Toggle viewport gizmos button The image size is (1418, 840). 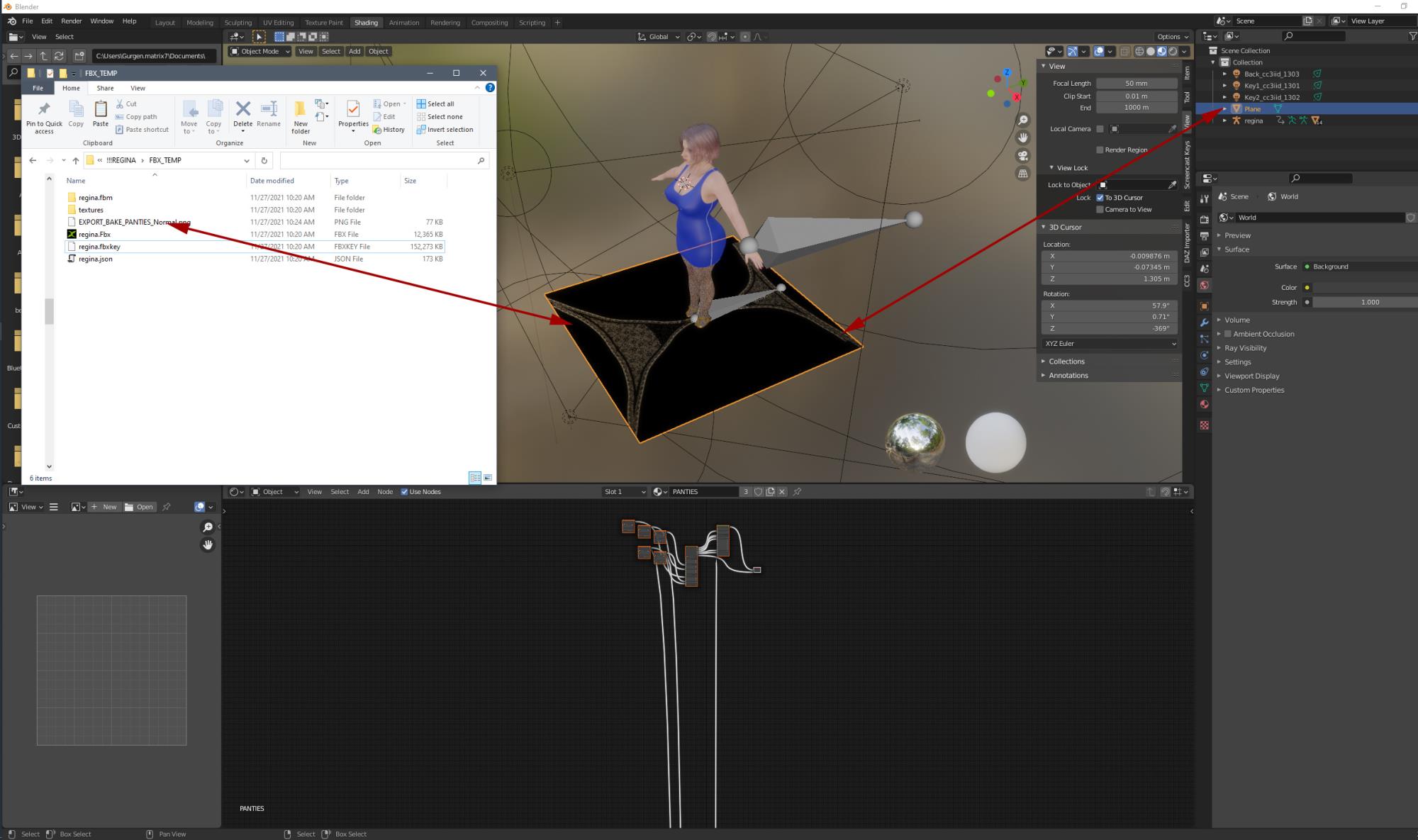1073,51
